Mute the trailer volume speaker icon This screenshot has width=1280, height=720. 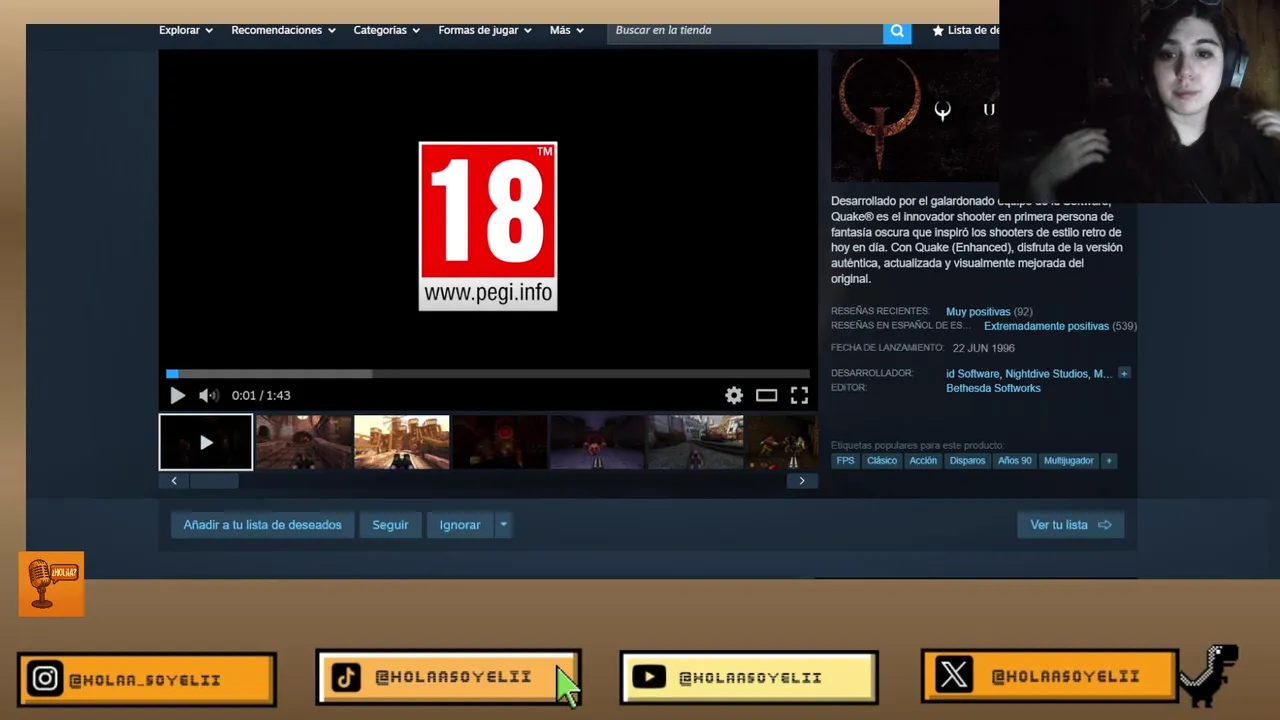(208, 395)
